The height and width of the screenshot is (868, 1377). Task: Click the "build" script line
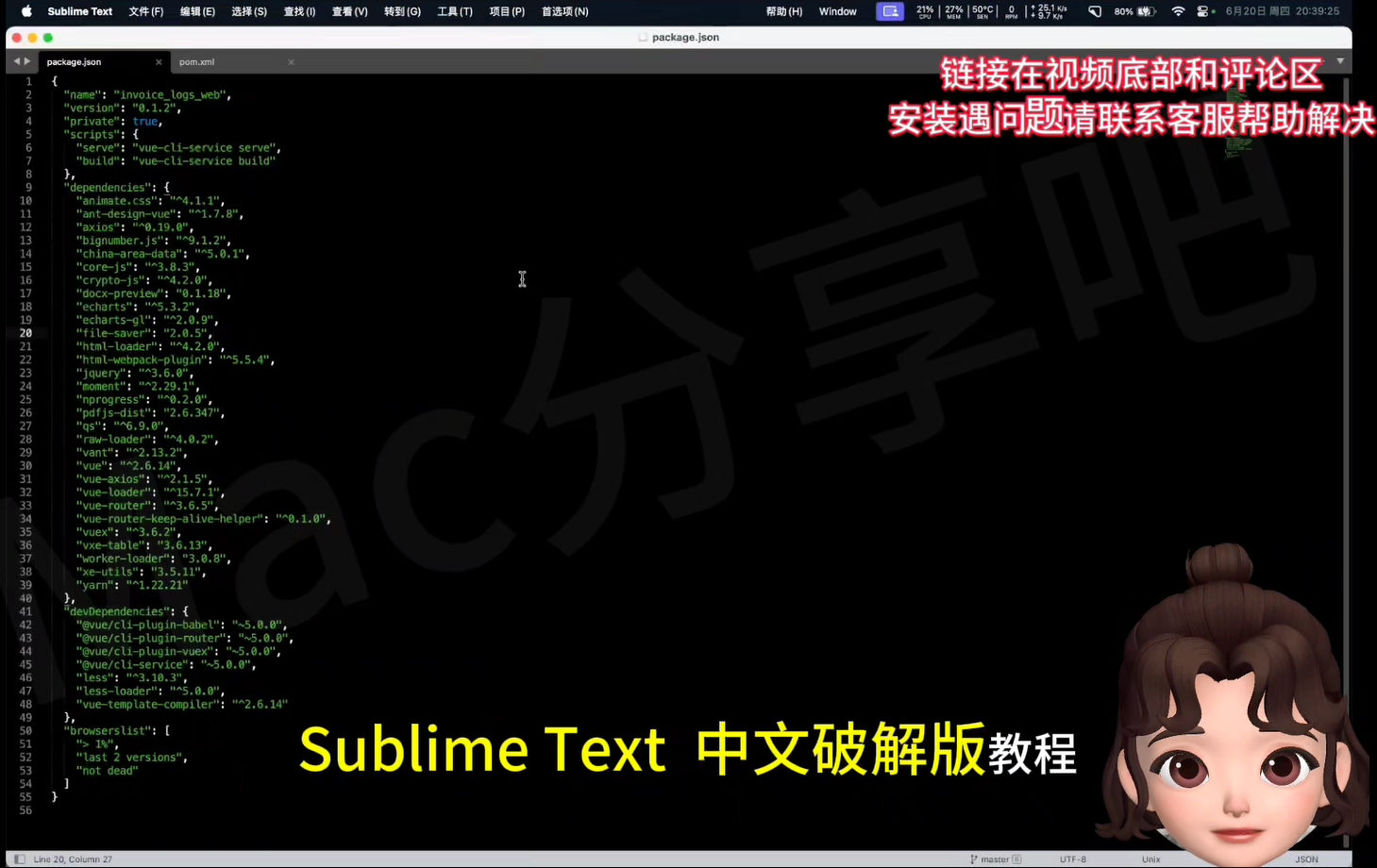[176, 160]
